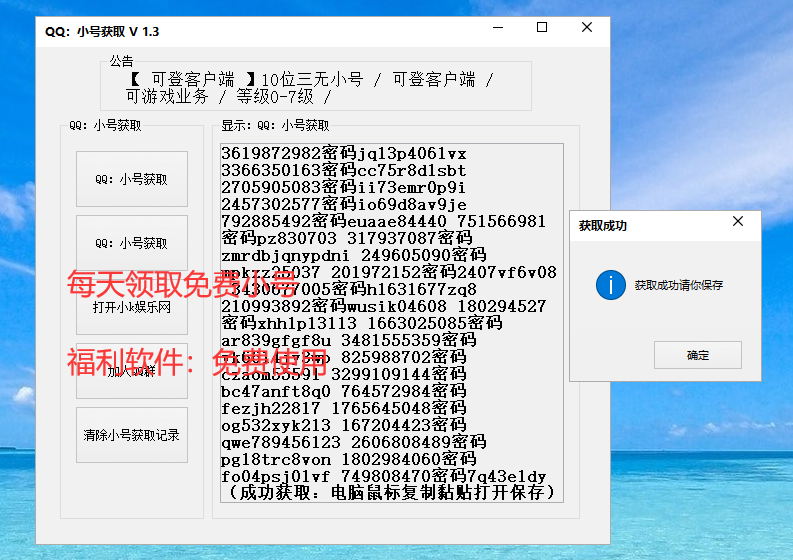This screenshot has width=793, height=560.
Task: Minimize the QQ: 小号获取 V 1.3 window
Action: pyautogui.click(x=498, y=27)
